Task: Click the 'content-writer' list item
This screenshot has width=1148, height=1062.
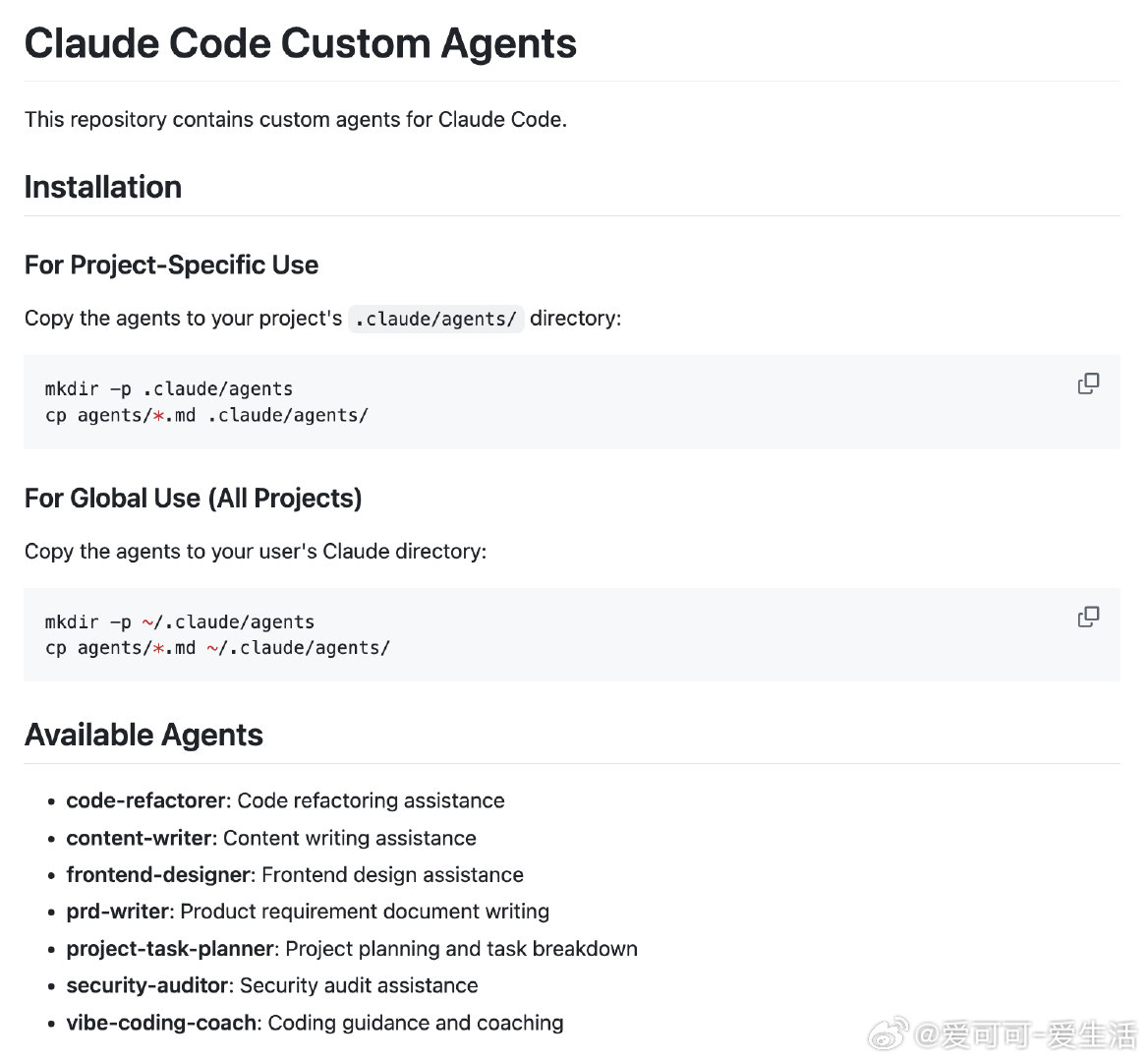Action: point(271,838)
